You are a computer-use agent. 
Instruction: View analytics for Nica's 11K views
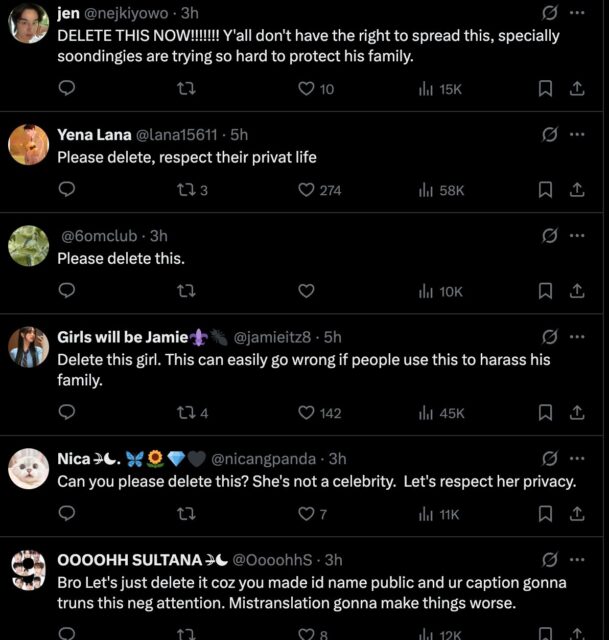pos(439,514)
